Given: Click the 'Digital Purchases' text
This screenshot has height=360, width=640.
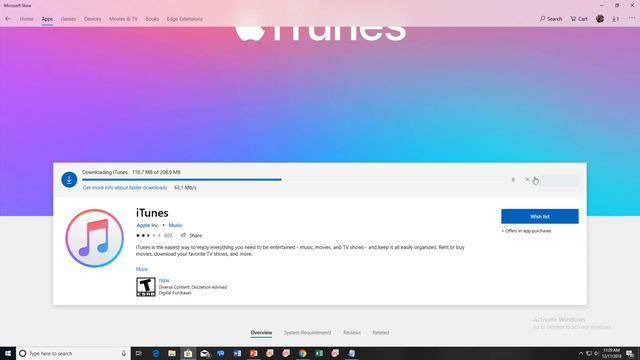Looking at the screenshot, I should pyautogui.click(x=175, y=293).
